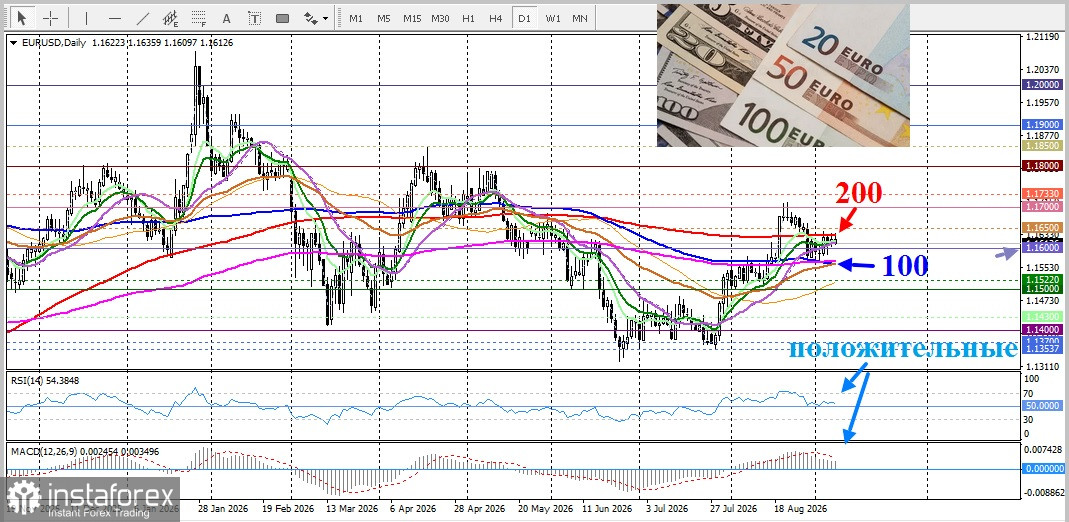The height and width of the screenshot is (522, 1069).
Task: Switch chart to H1 timeframe
Action: pos(468,18)
